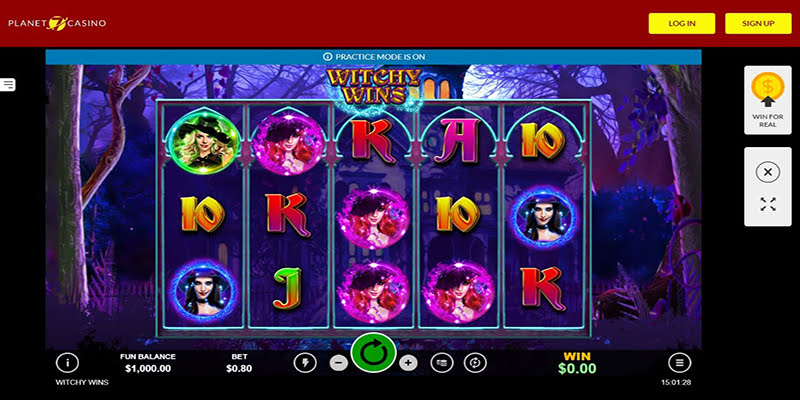Toggle fullscreen with expand arrows icon
800x400 pixels.
[768, 204]
